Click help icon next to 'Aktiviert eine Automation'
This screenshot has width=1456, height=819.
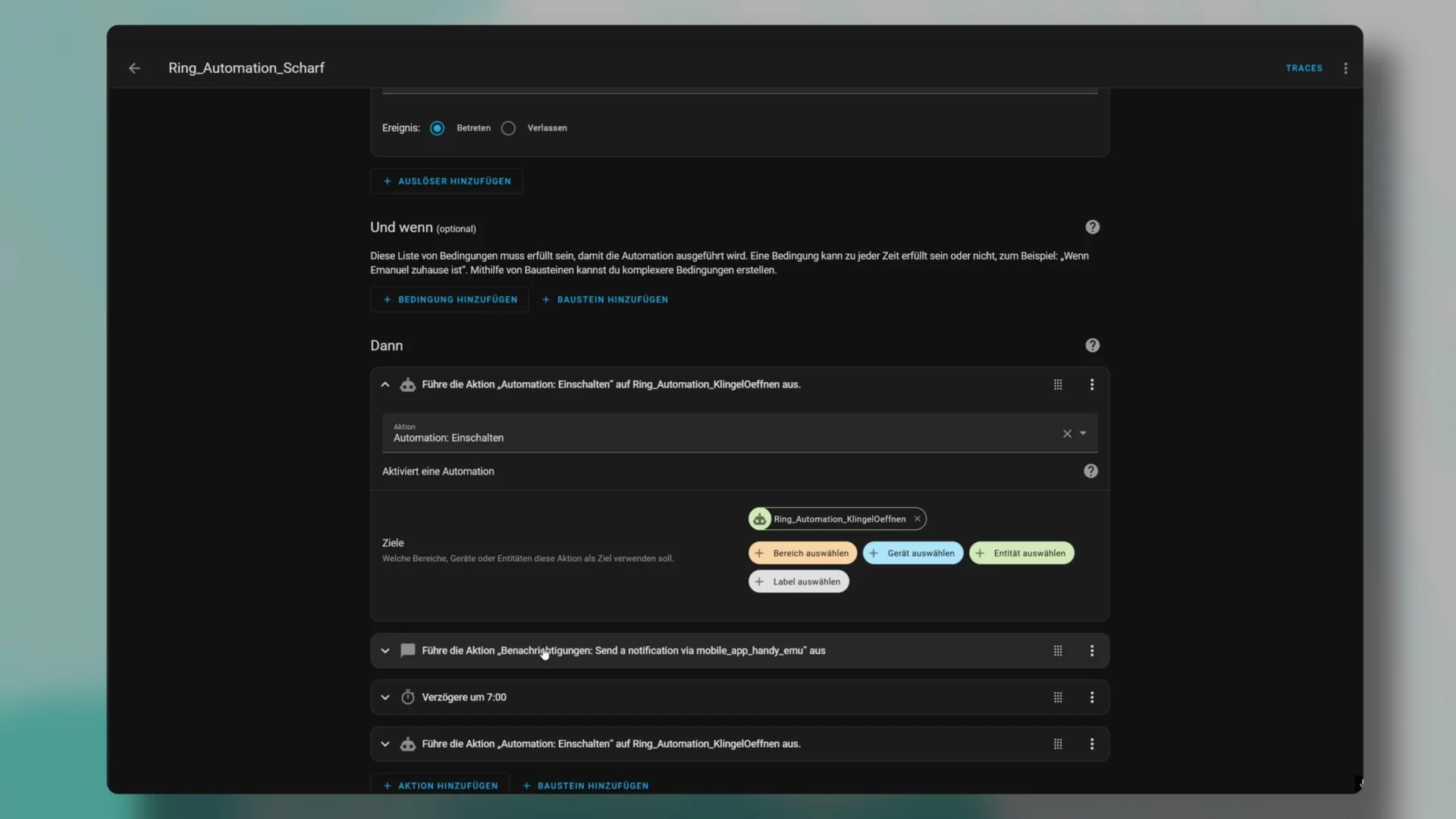pyautogui.click(x=1090, y=471)
